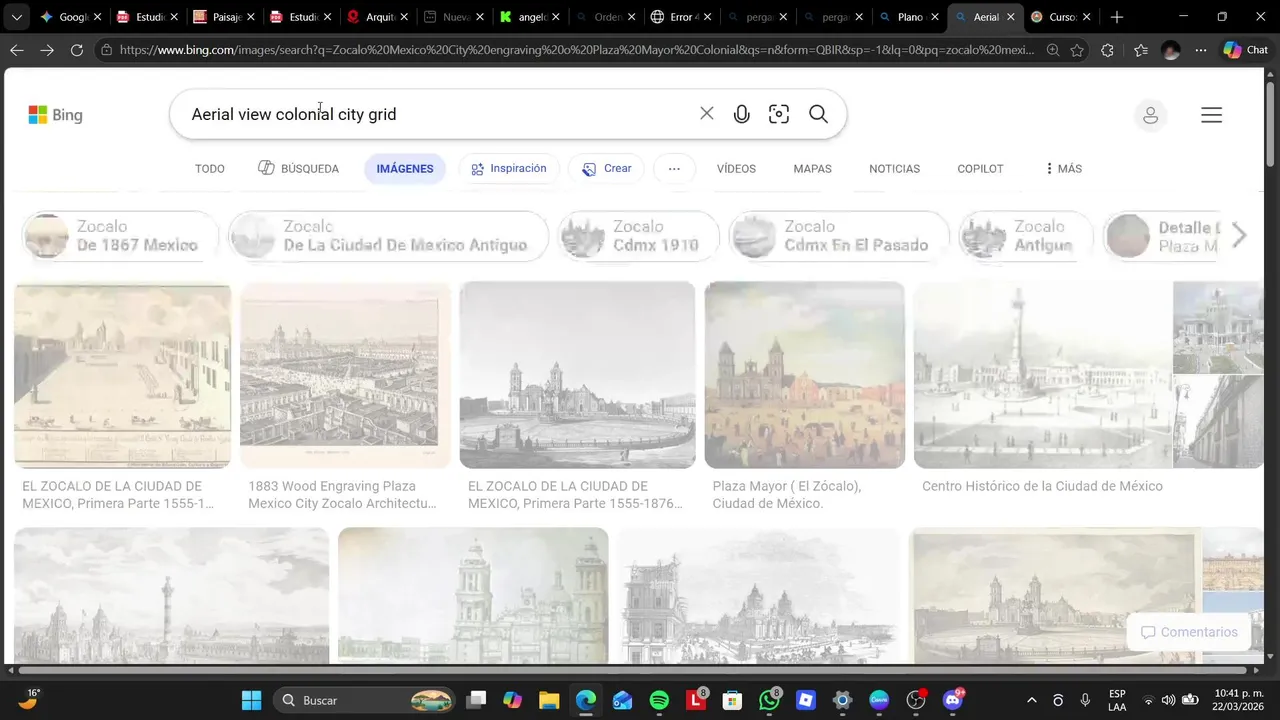Open the ellipsis overflow in Bing tabs
This screenshot has height=720, width=1280.
pos(674,169)
